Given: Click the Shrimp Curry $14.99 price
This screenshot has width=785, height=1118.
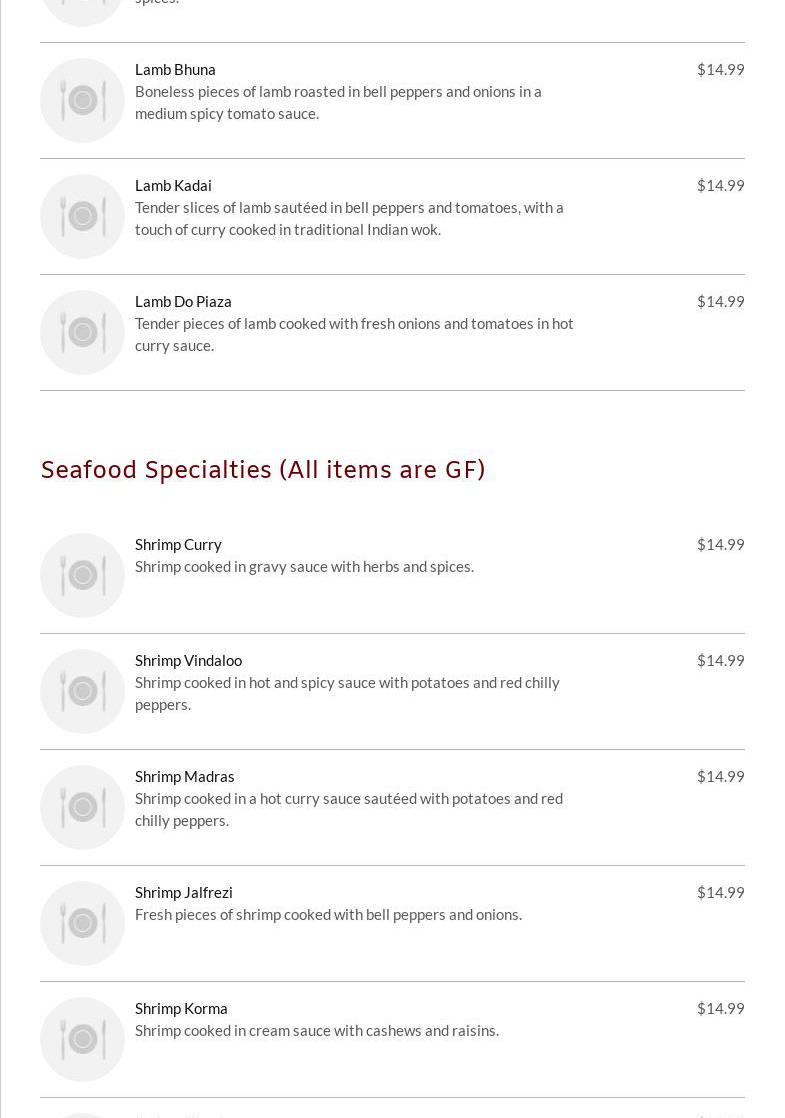Looking at the screenshot, I should (720, 544).
